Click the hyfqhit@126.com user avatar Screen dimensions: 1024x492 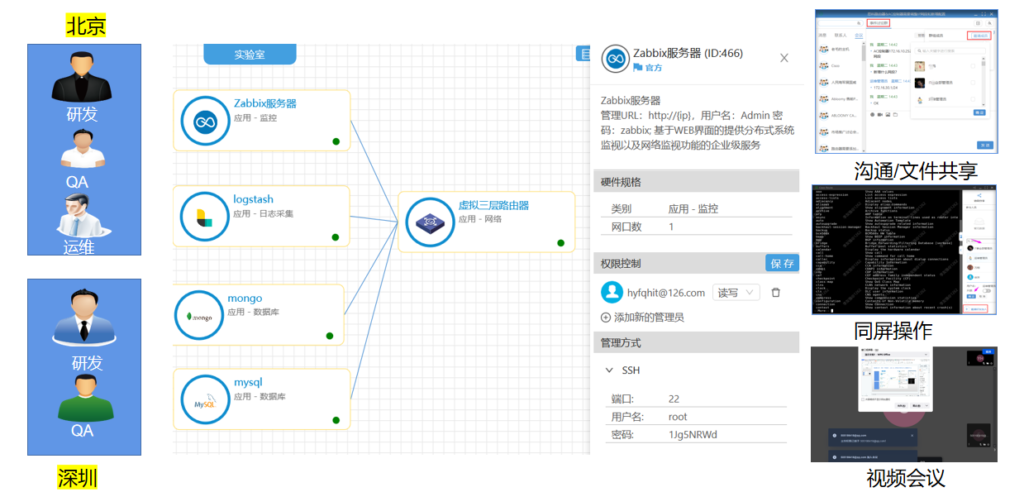click(612, 292)
